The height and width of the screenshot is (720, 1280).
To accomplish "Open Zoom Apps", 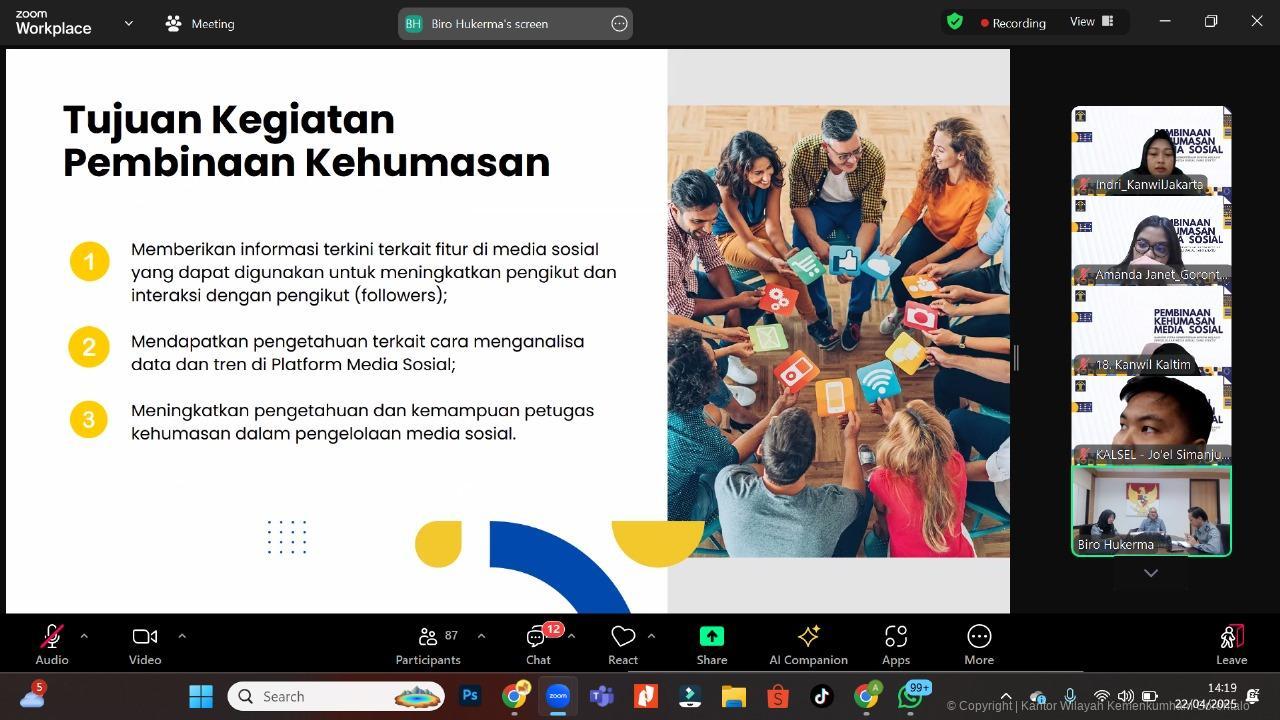I will point(895,644).
